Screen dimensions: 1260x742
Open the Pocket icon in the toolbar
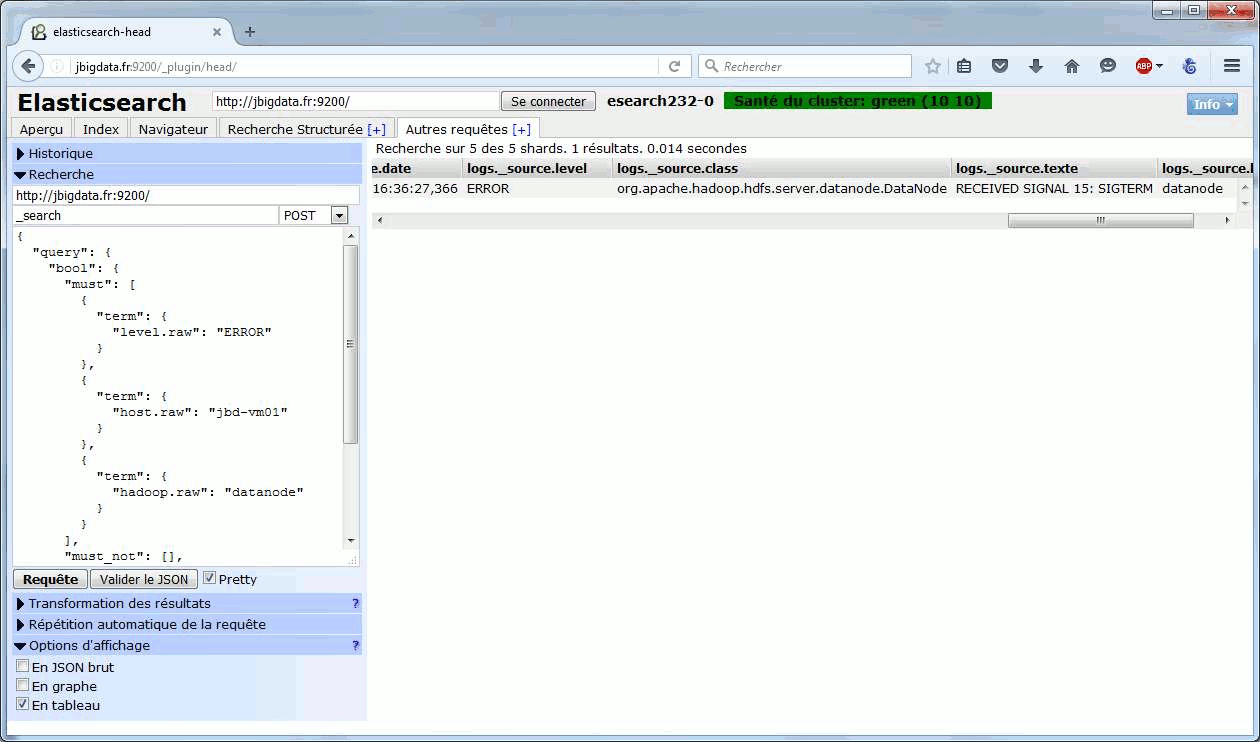pos(999,66)
